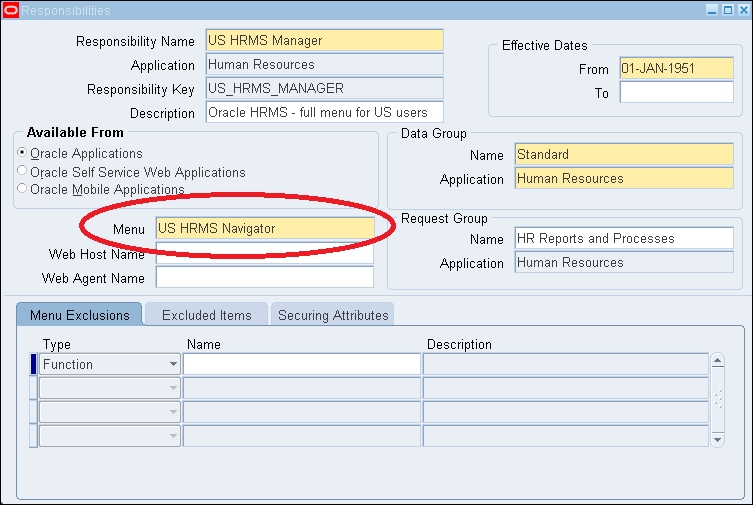Click the Web Host Name field

[265, 253]
